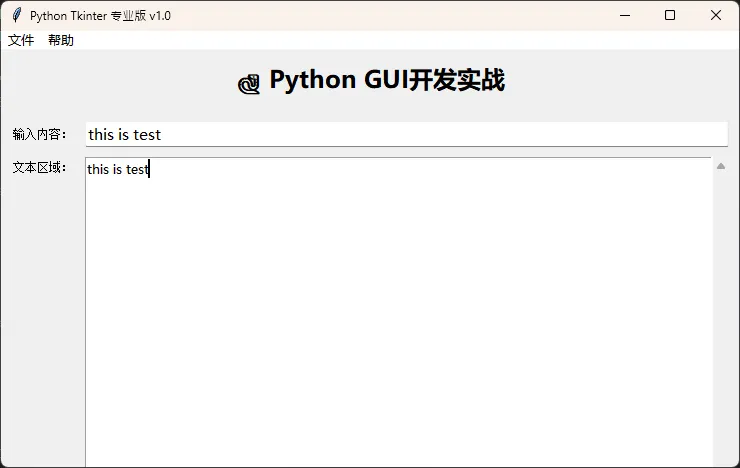The image size is (740, 468).
Task: Click the scrollbar up arrow
Action: 721,166
